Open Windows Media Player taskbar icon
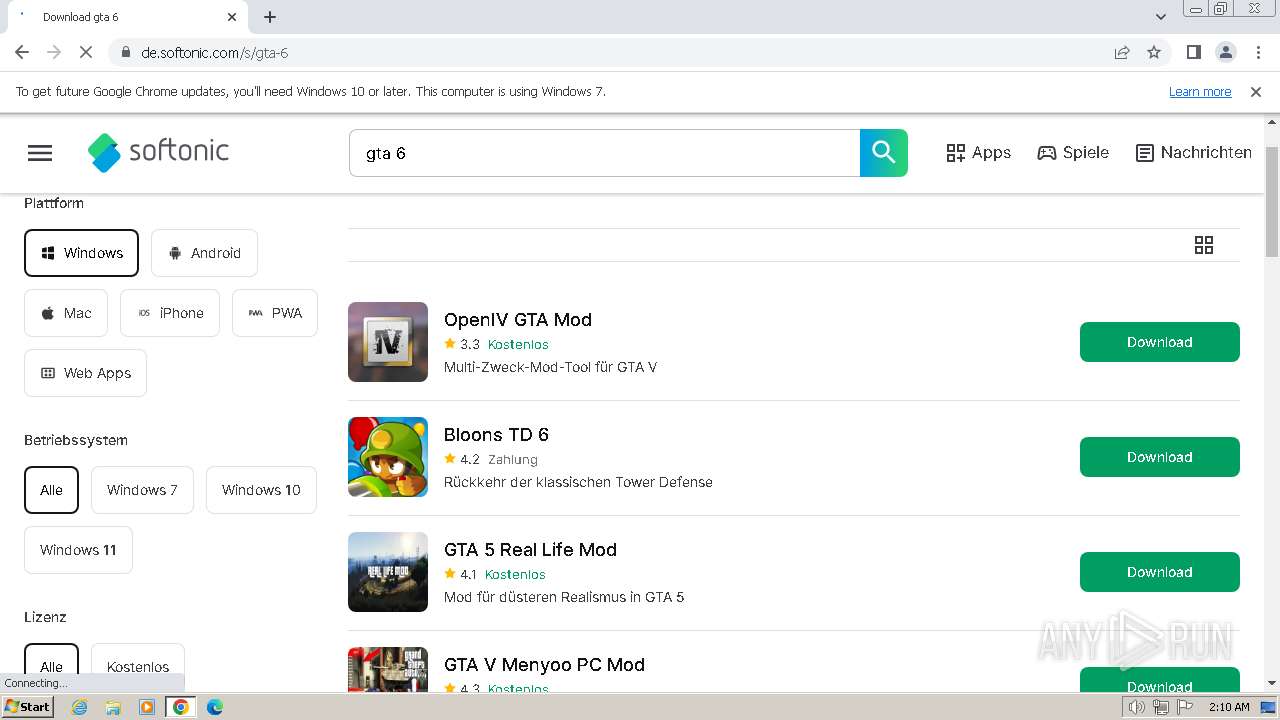1280x720 pixels. click(x=147, y=707)
